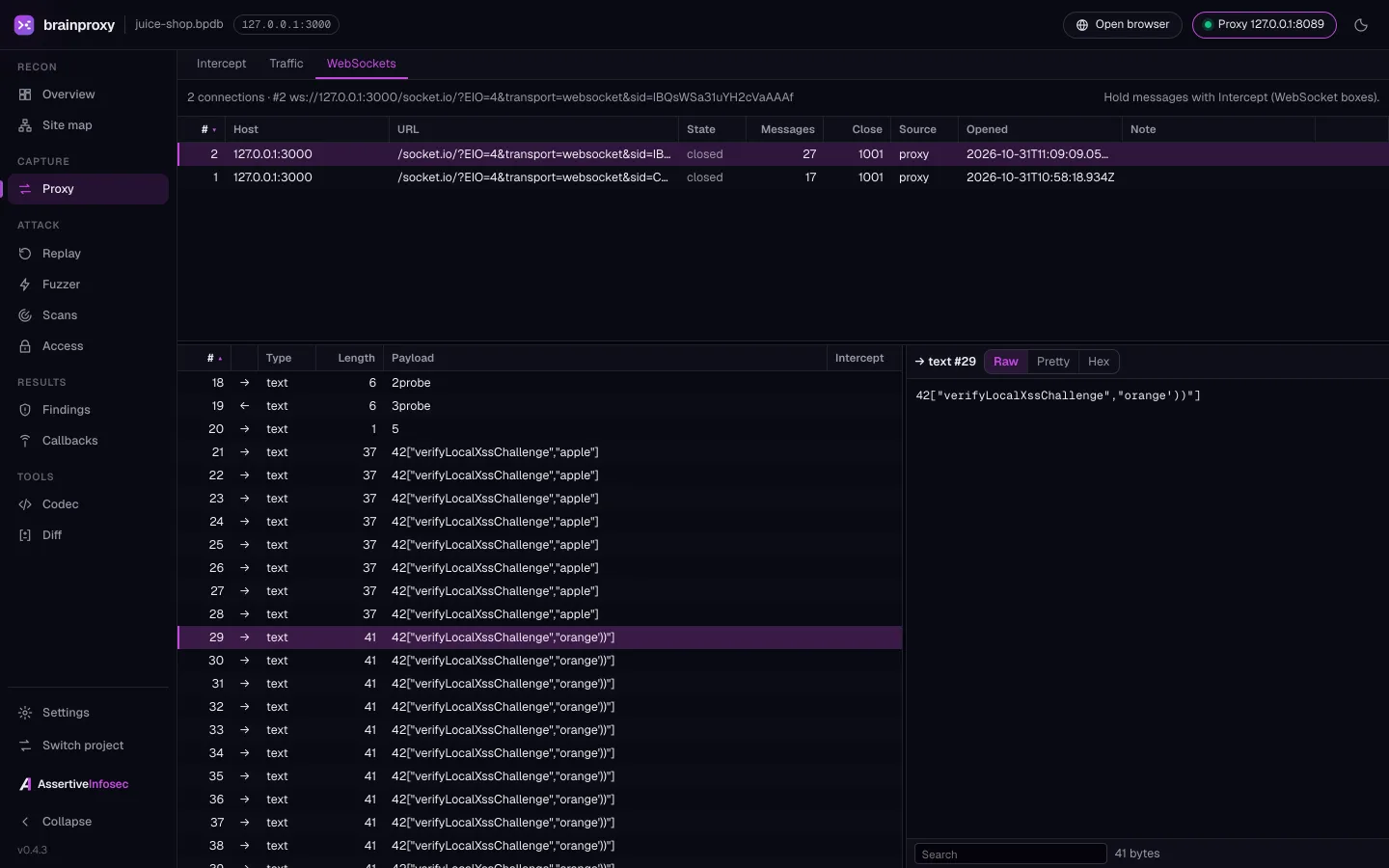
Task: Switch to the Intercept tab
Action: click(x=221, y=64)
